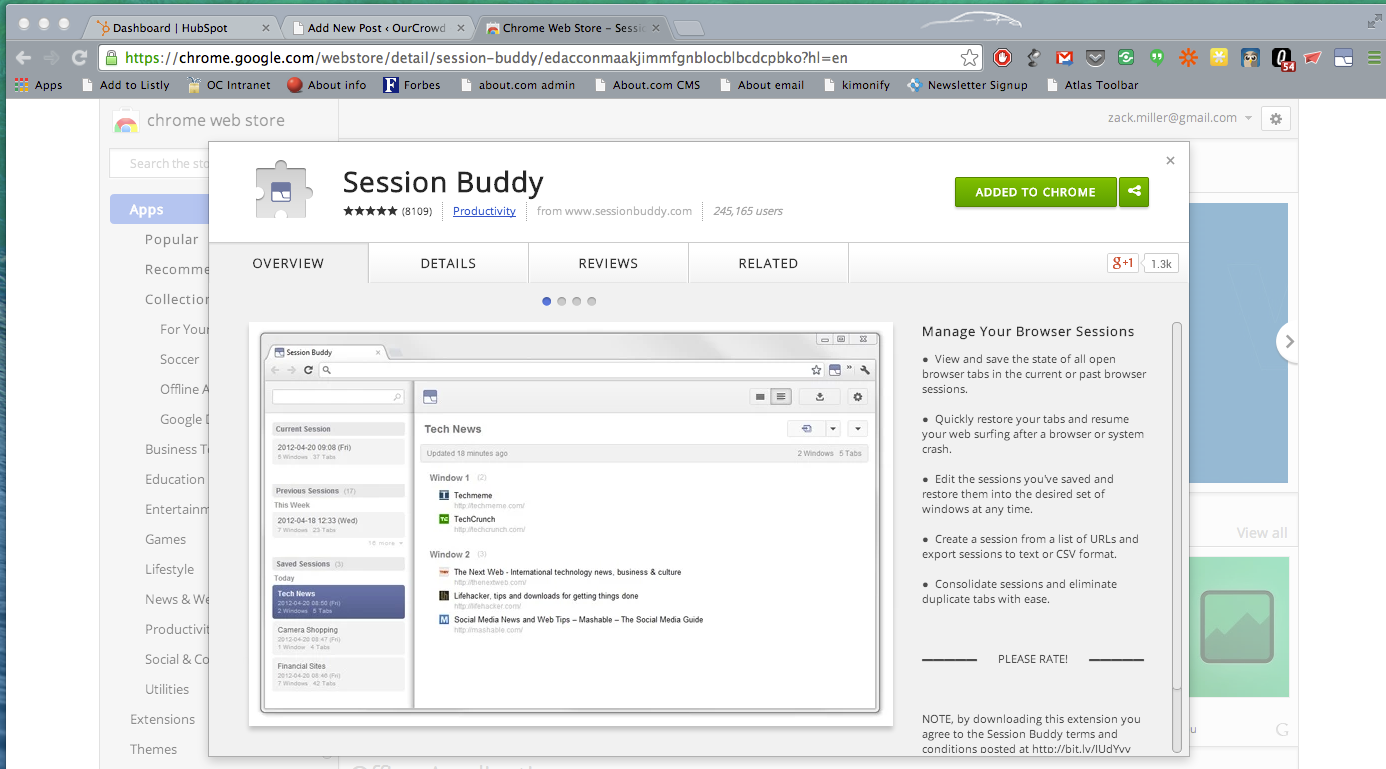This screenshot has width=1386, height=769.
Task: Select the Chrome Web Store browser tab
Action: tap(572, 28)
